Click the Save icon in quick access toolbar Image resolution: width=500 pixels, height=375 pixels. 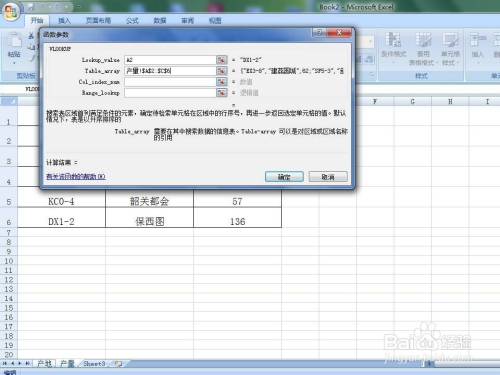(x=31, y=6)
